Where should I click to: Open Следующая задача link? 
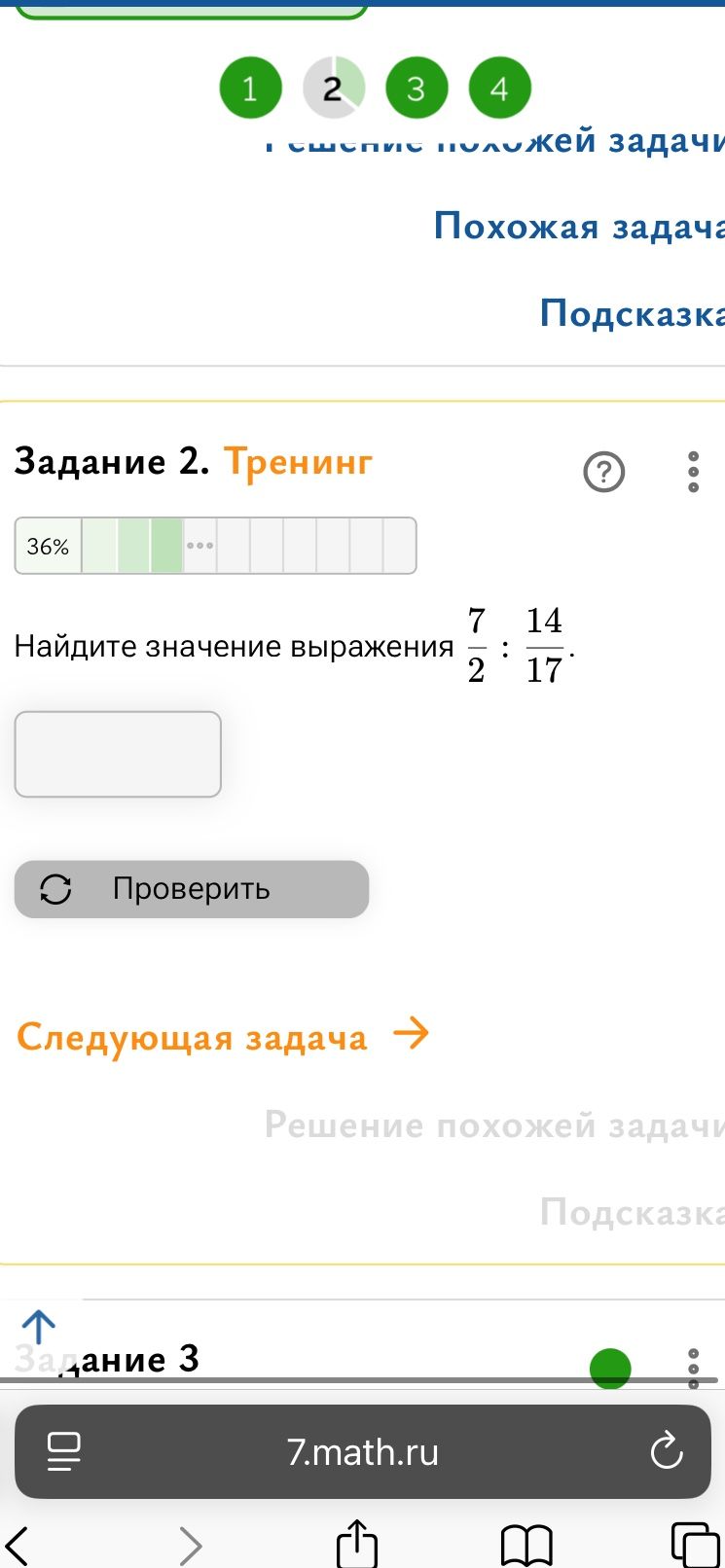click(223, 1037)
